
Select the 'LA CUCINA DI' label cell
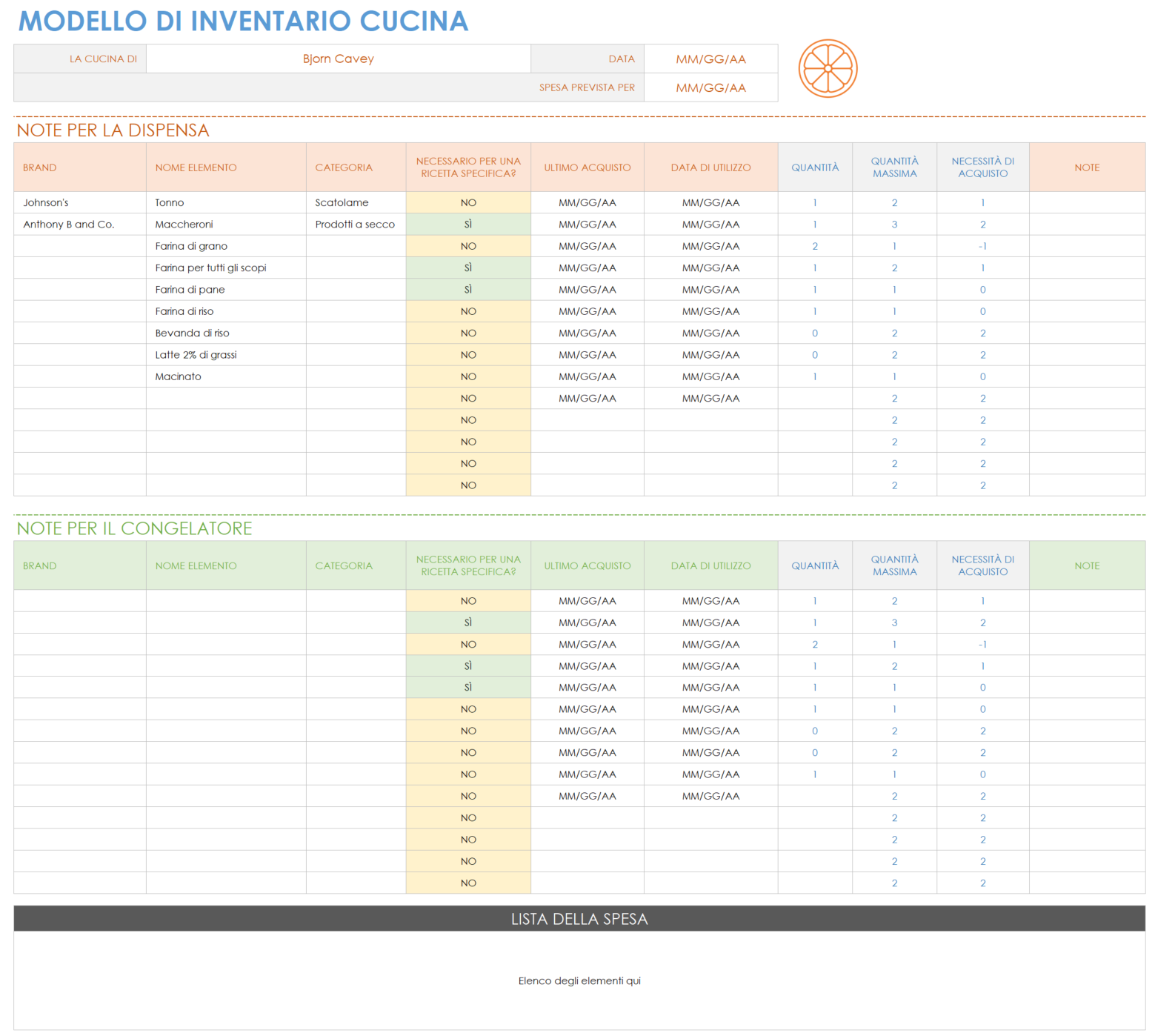(x=80, y=59)
